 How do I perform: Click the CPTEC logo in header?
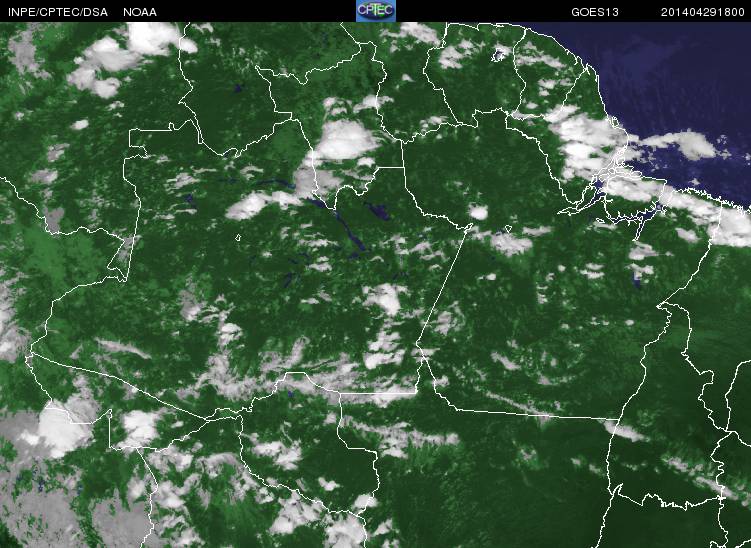point(376,11)
